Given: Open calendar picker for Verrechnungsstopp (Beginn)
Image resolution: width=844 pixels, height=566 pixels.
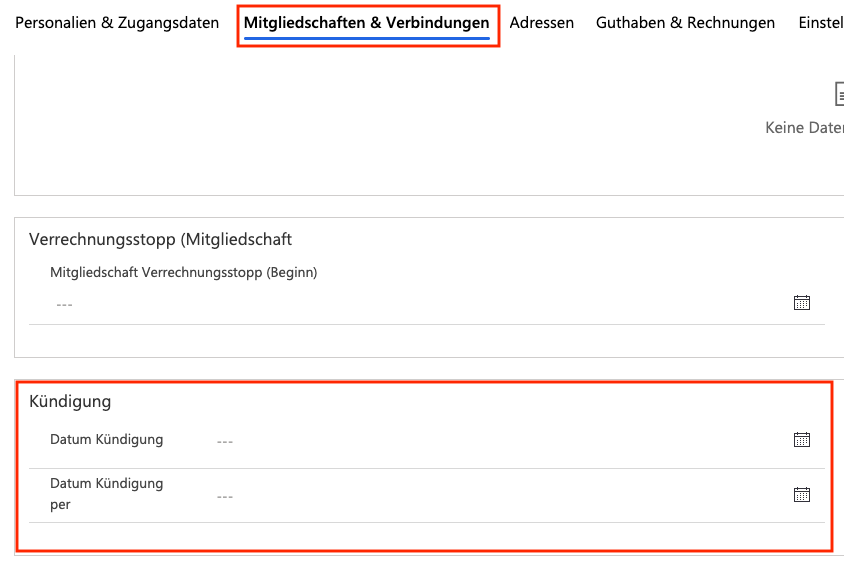Looking at the screenshot, I should (x=801, y=303).
